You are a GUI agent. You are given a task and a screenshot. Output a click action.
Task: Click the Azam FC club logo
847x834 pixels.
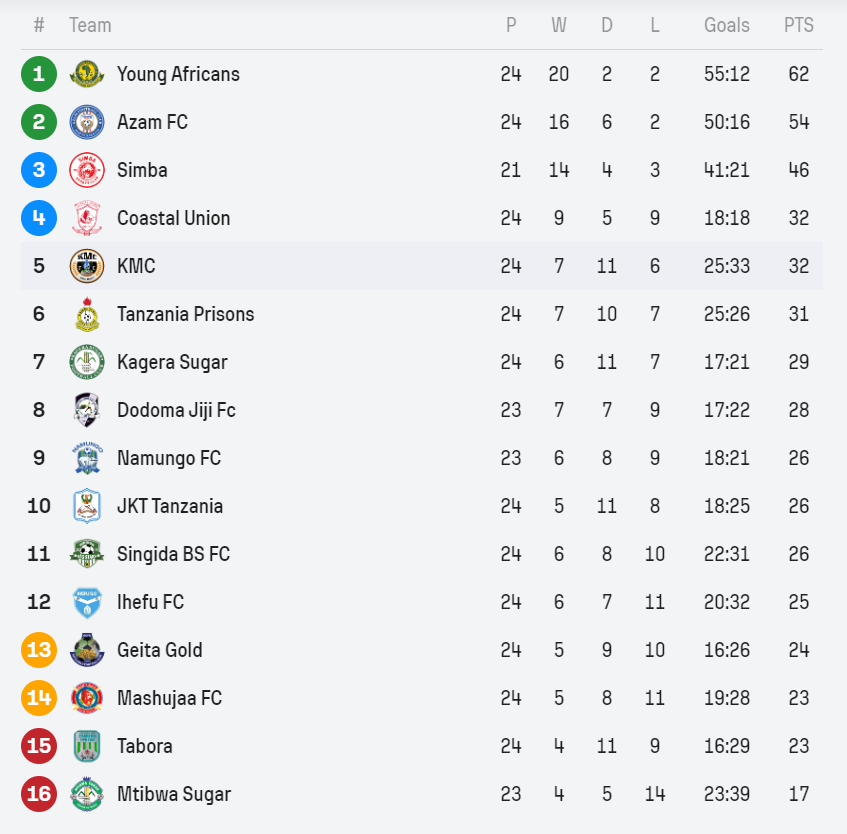[x=87, y=122]
